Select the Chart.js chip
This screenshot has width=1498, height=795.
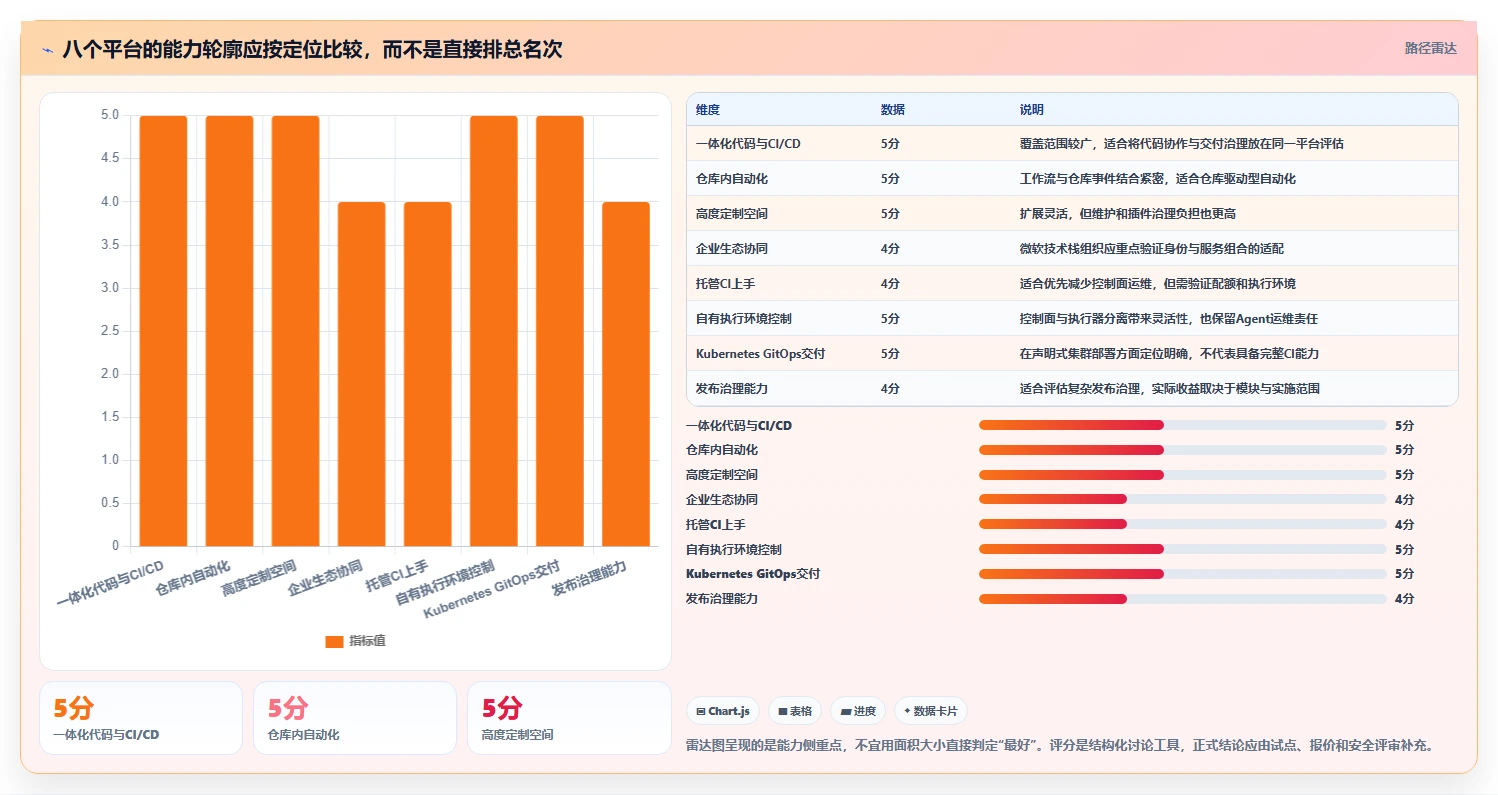[x=723, y=711]
